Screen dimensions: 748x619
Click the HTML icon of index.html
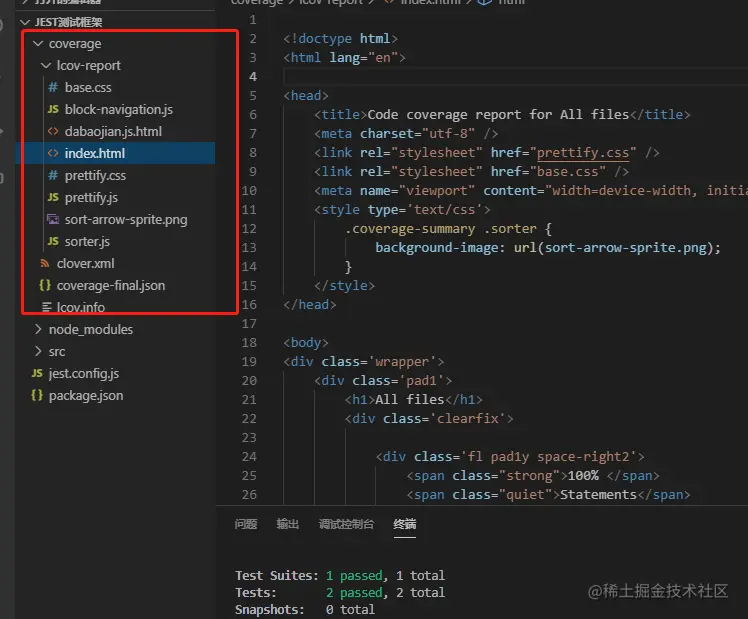[x=53, y=153]
